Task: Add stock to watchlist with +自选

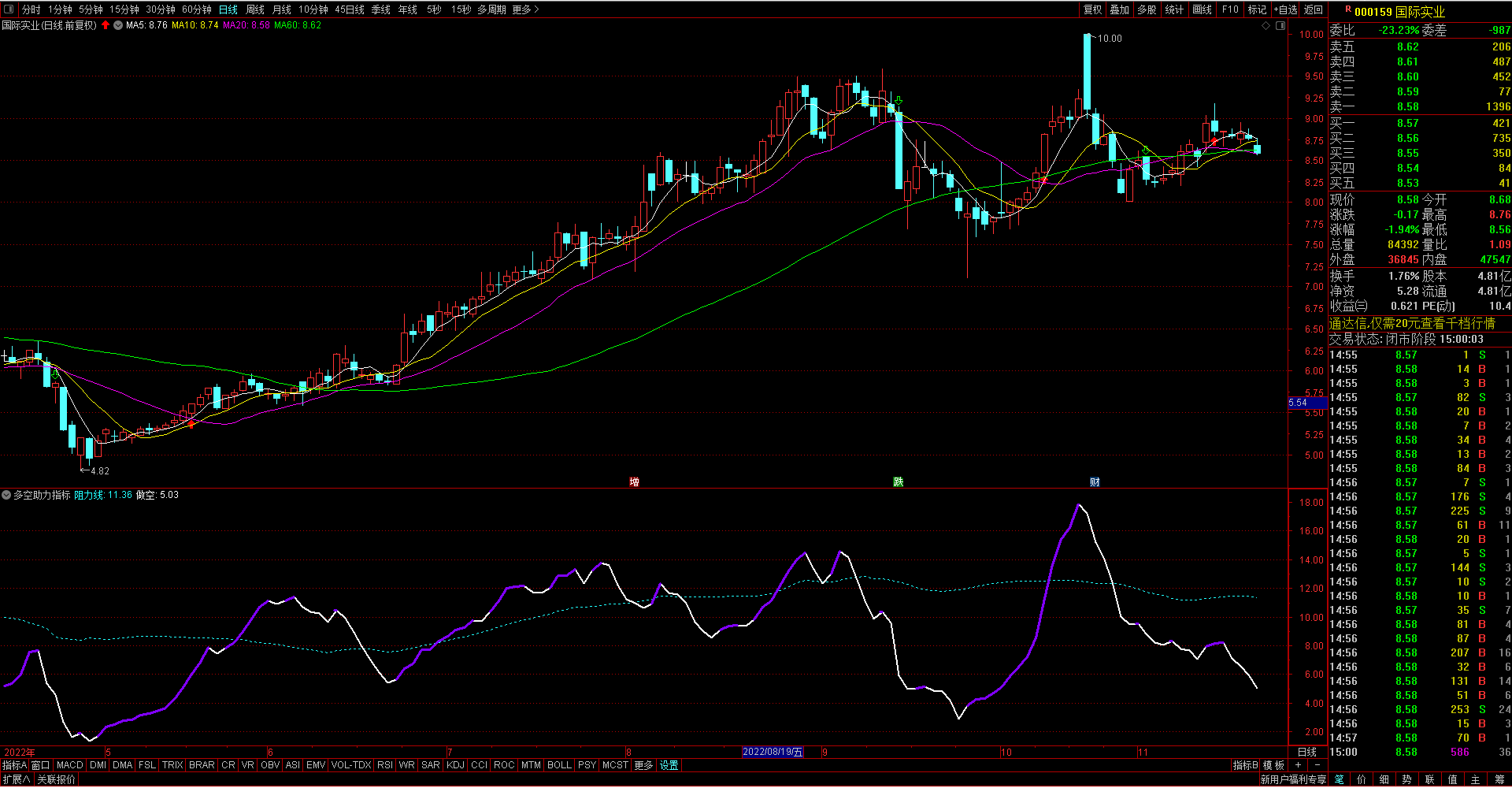Action: pyautogui.click(x=1285, y=9)
